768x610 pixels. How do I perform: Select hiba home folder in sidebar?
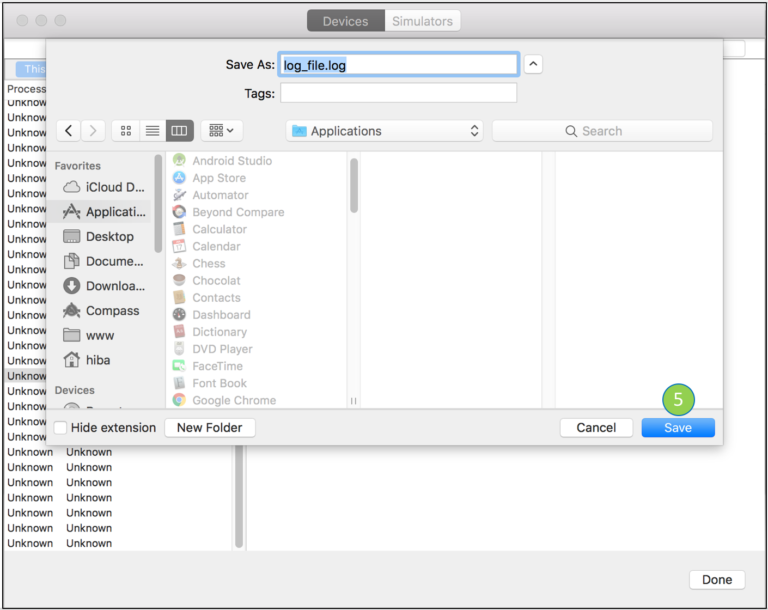point(97,360)
